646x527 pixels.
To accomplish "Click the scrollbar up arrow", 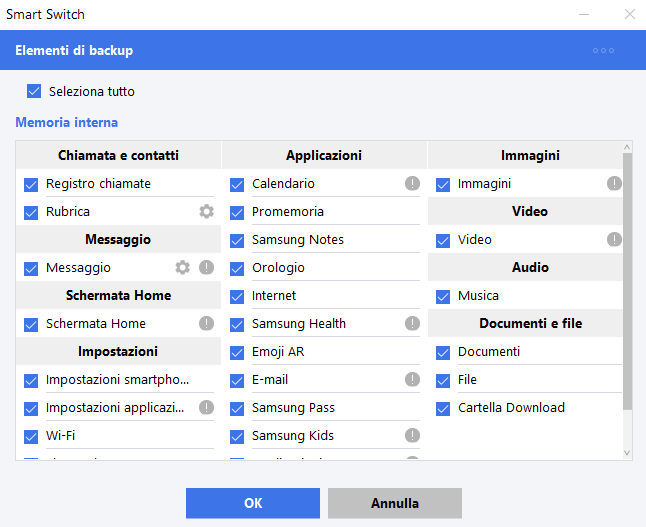I will [627, 147].
